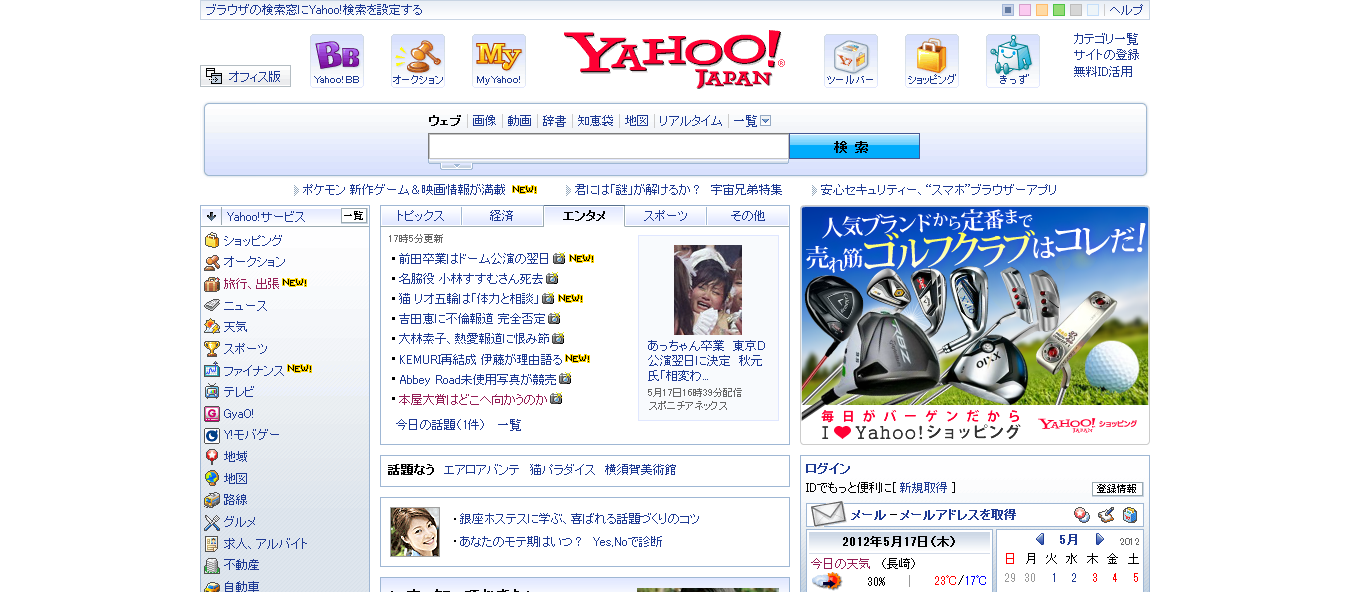Click the オークション icon in services sidebar
Screen dimensions: 1349x592
pos(212,262)
